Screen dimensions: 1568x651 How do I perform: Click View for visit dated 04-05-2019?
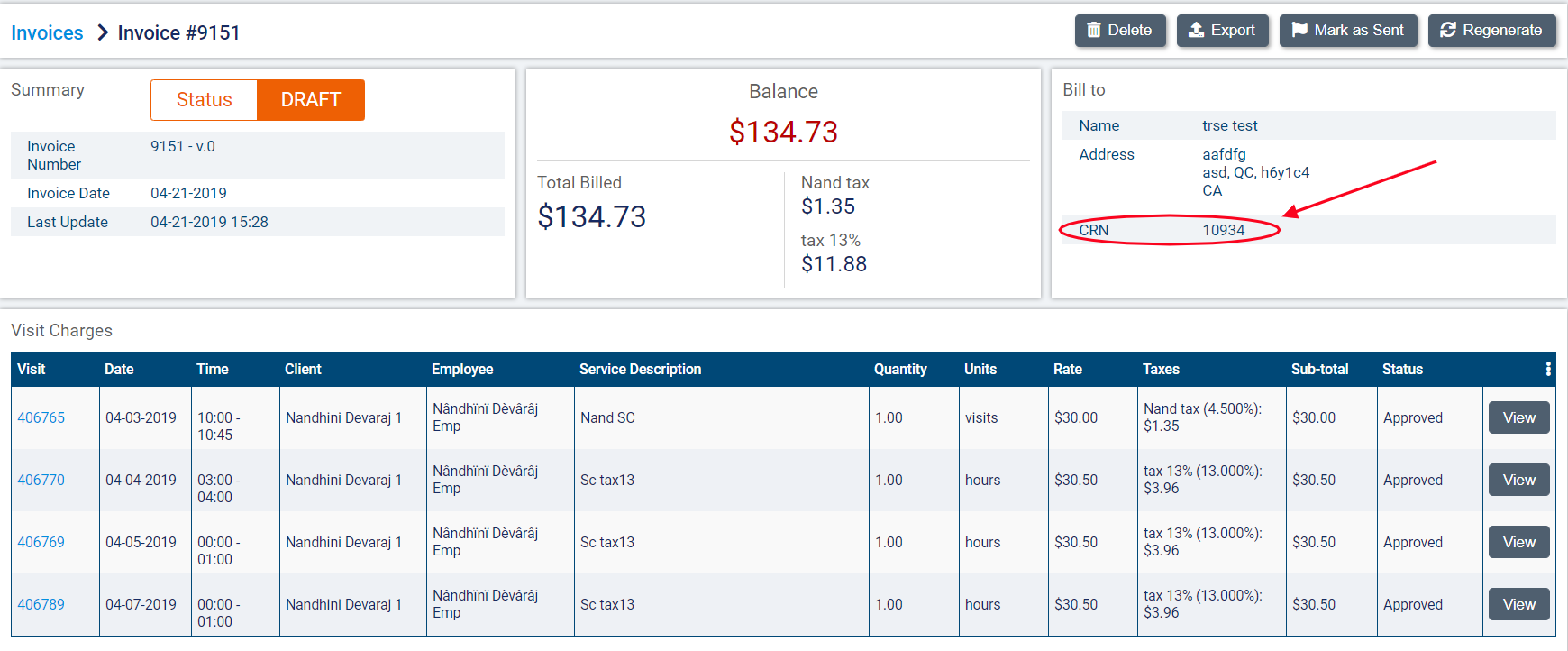point(1518,542)
